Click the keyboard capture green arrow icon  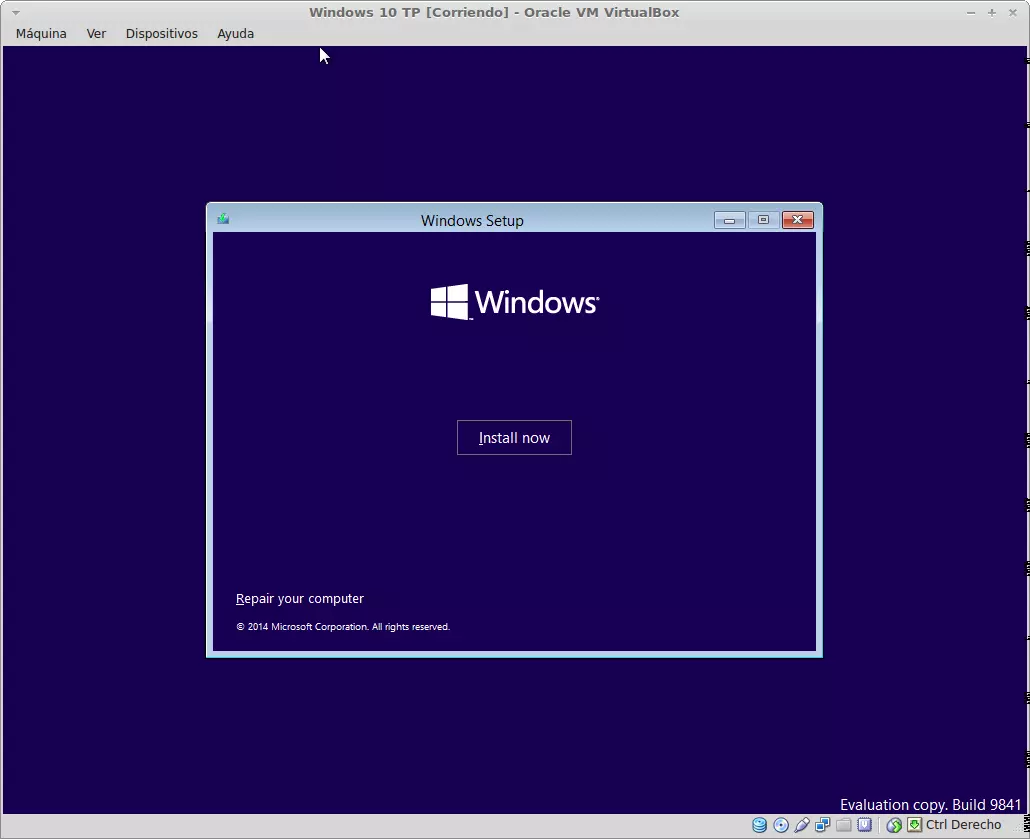pyautogui.click(x=914, y=825)
